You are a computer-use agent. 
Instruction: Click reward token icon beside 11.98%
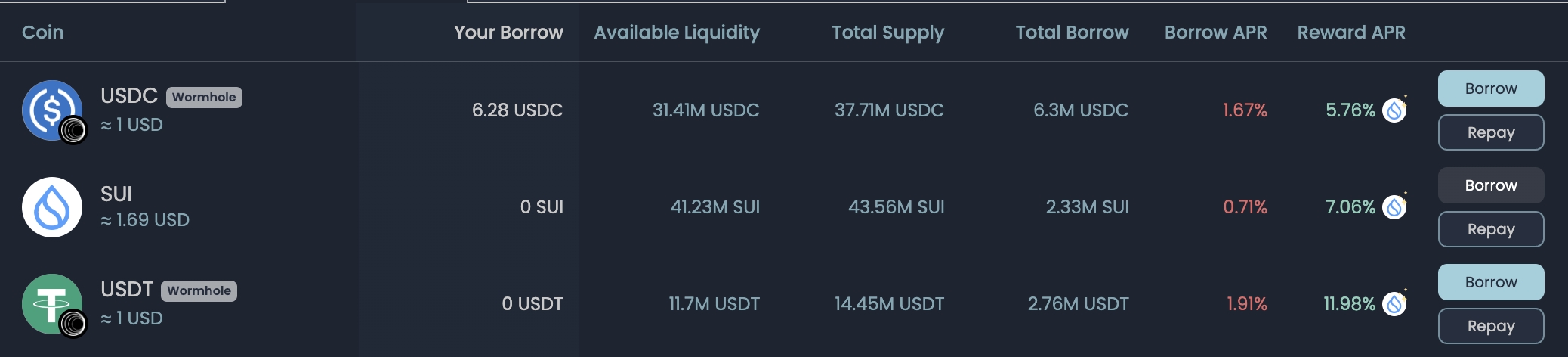tap(1394, 304)
